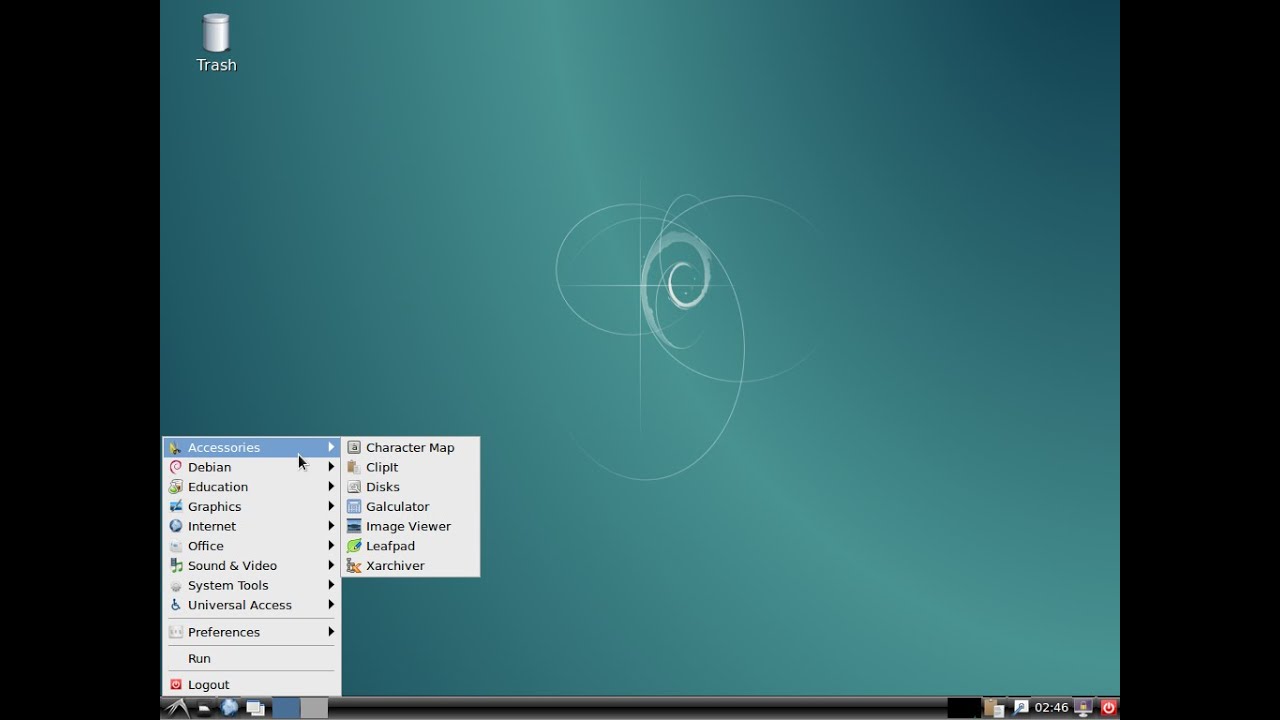This screenshot has height=720, width=1280.
Task: Click the LXDE start menu button
Action: [177, 708]
